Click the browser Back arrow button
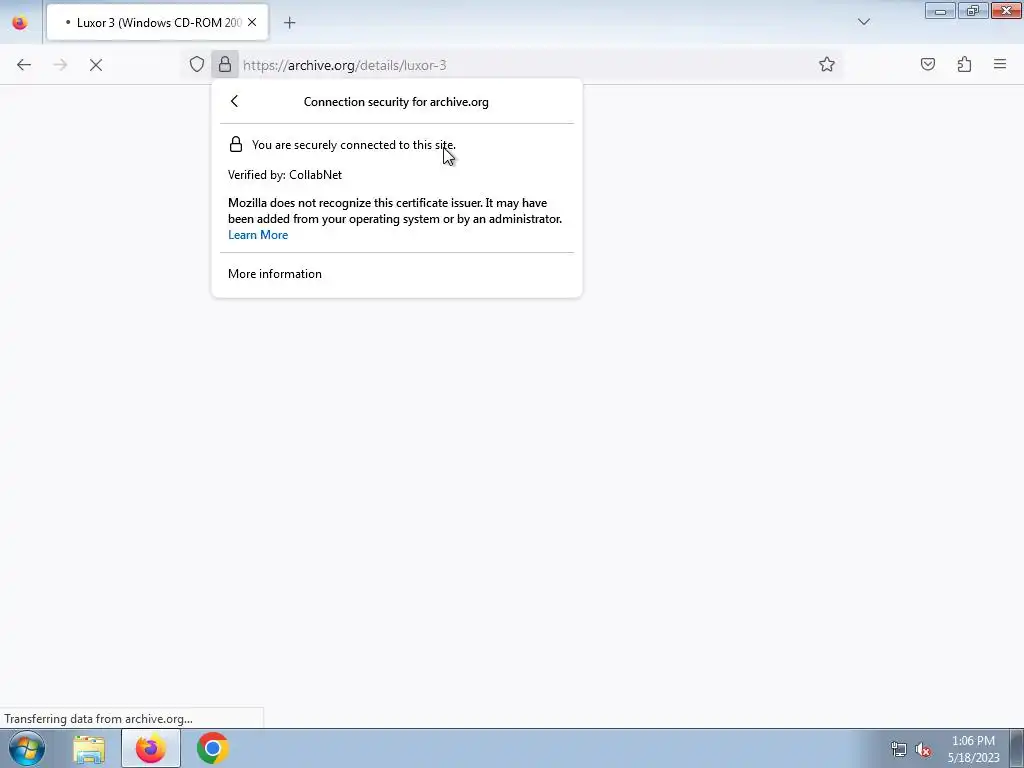This screenshot has height=768, width=1024. point(24,65)
